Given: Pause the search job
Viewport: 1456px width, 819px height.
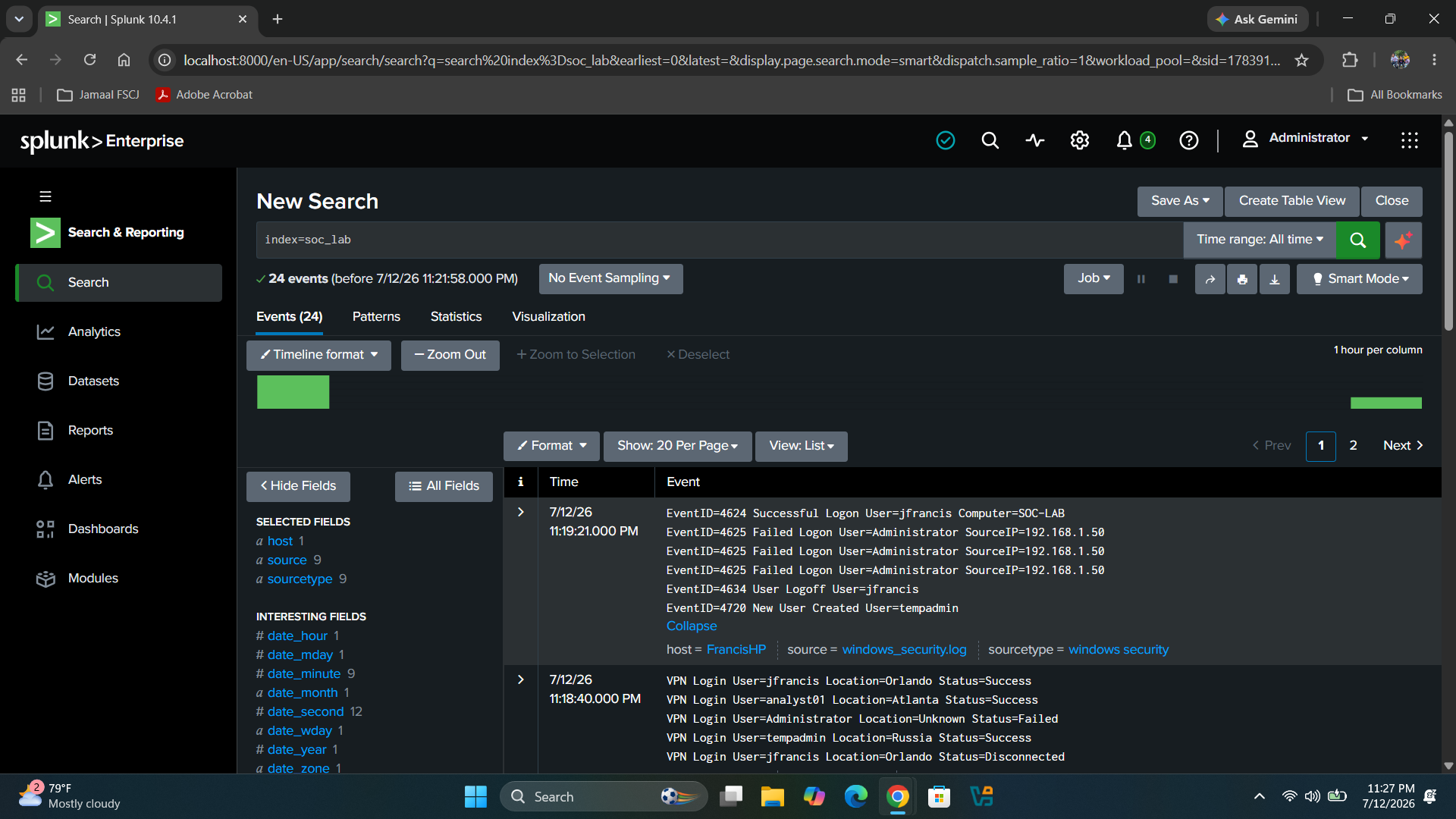Looking at the screenshot, I should point(1141,279).
